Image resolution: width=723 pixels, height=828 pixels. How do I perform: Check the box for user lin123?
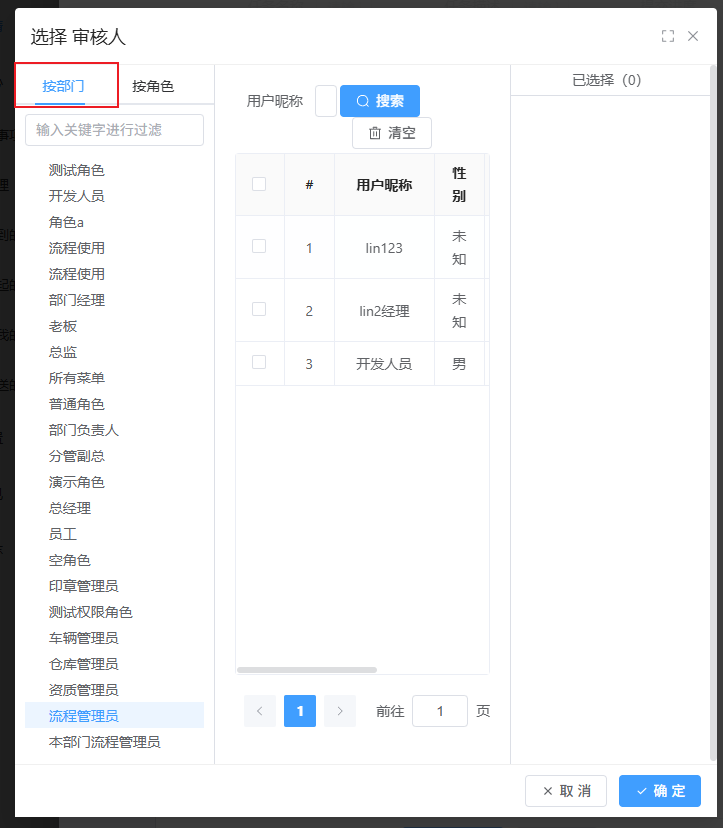click(x=259, y=246)
